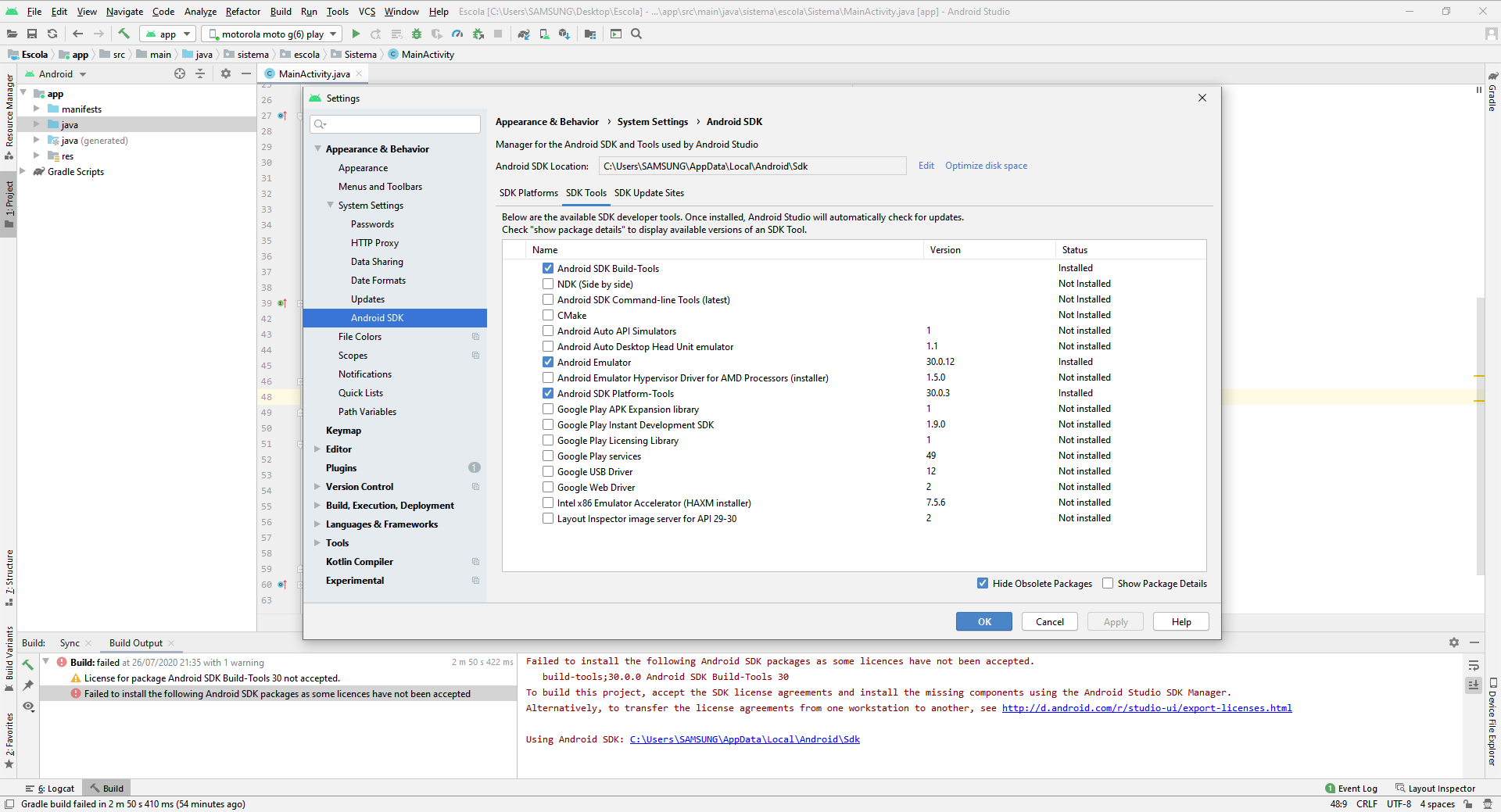Screen dimensions: 1501x812
Task: Open the SDK Manager toolbar icon
Action: coord(564,34)
